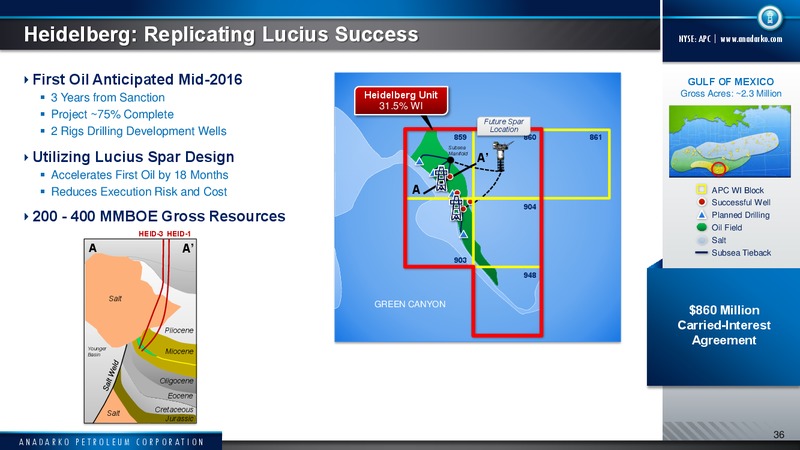This screenshot has width=800, height=450.
Task: Open the www.anadarko.com link
Action: coord(751,39)
